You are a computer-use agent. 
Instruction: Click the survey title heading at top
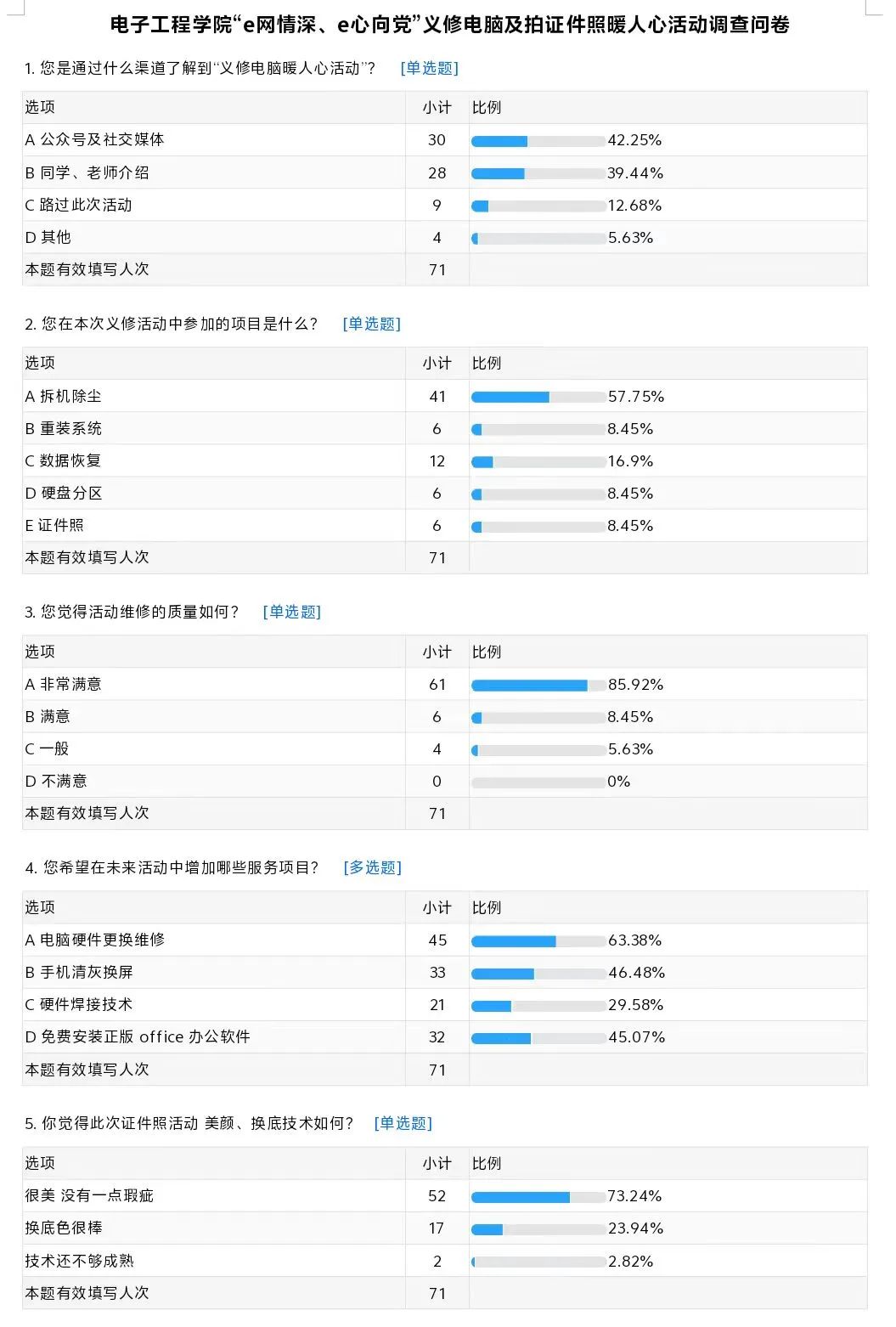[449, 25]
